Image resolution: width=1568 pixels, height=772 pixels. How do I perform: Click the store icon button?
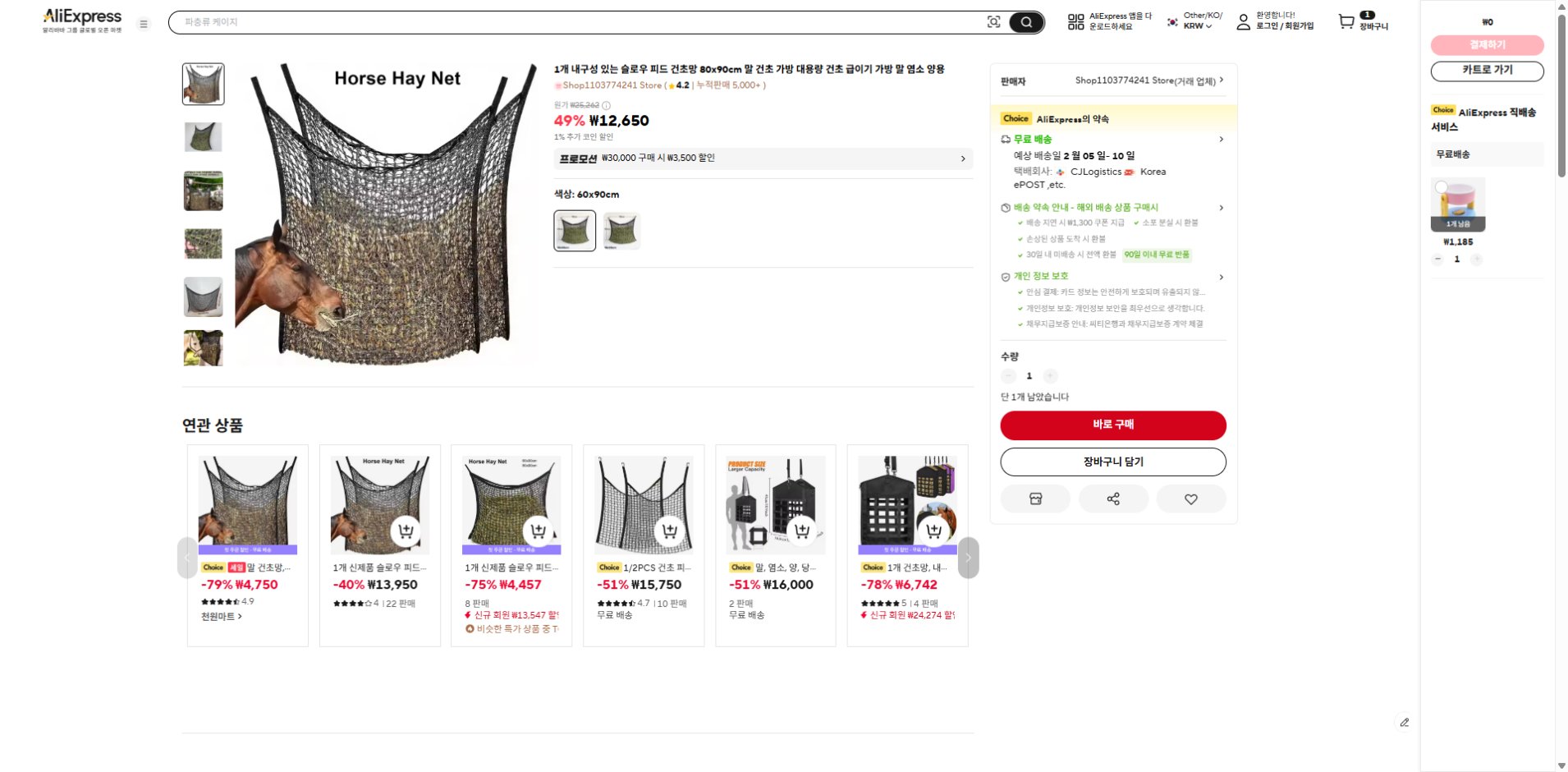1035,499
